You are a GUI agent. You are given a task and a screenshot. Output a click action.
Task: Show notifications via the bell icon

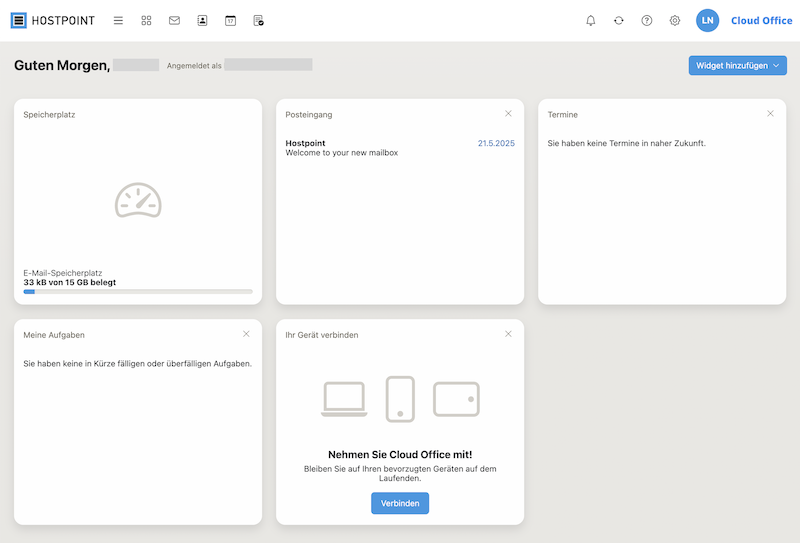coord(591,20)
